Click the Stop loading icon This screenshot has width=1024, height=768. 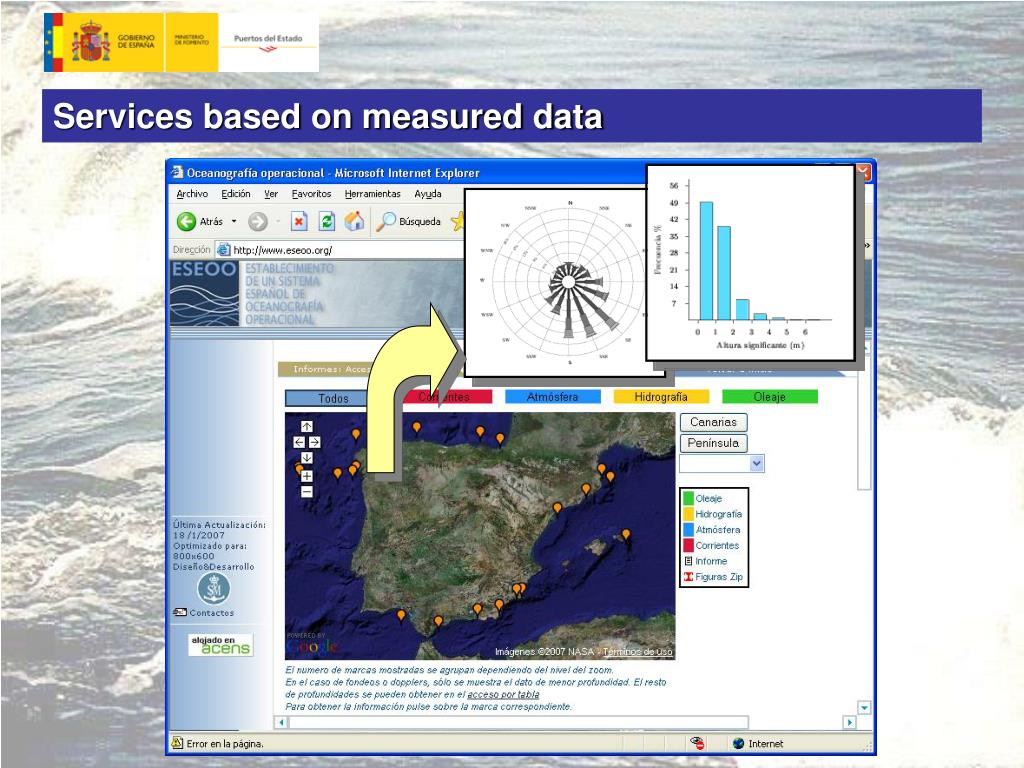point(299,222)
